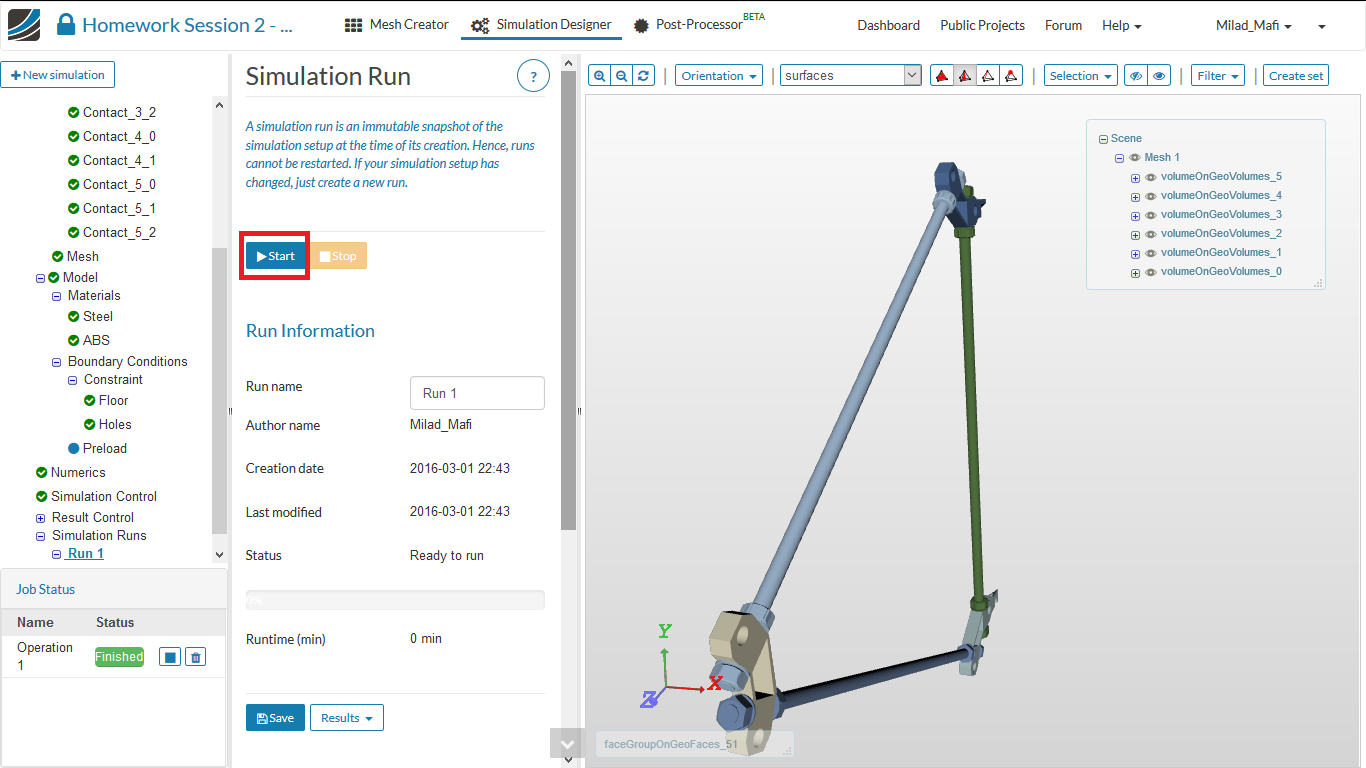Collapse the Materials tree node

tap(57, 296)
